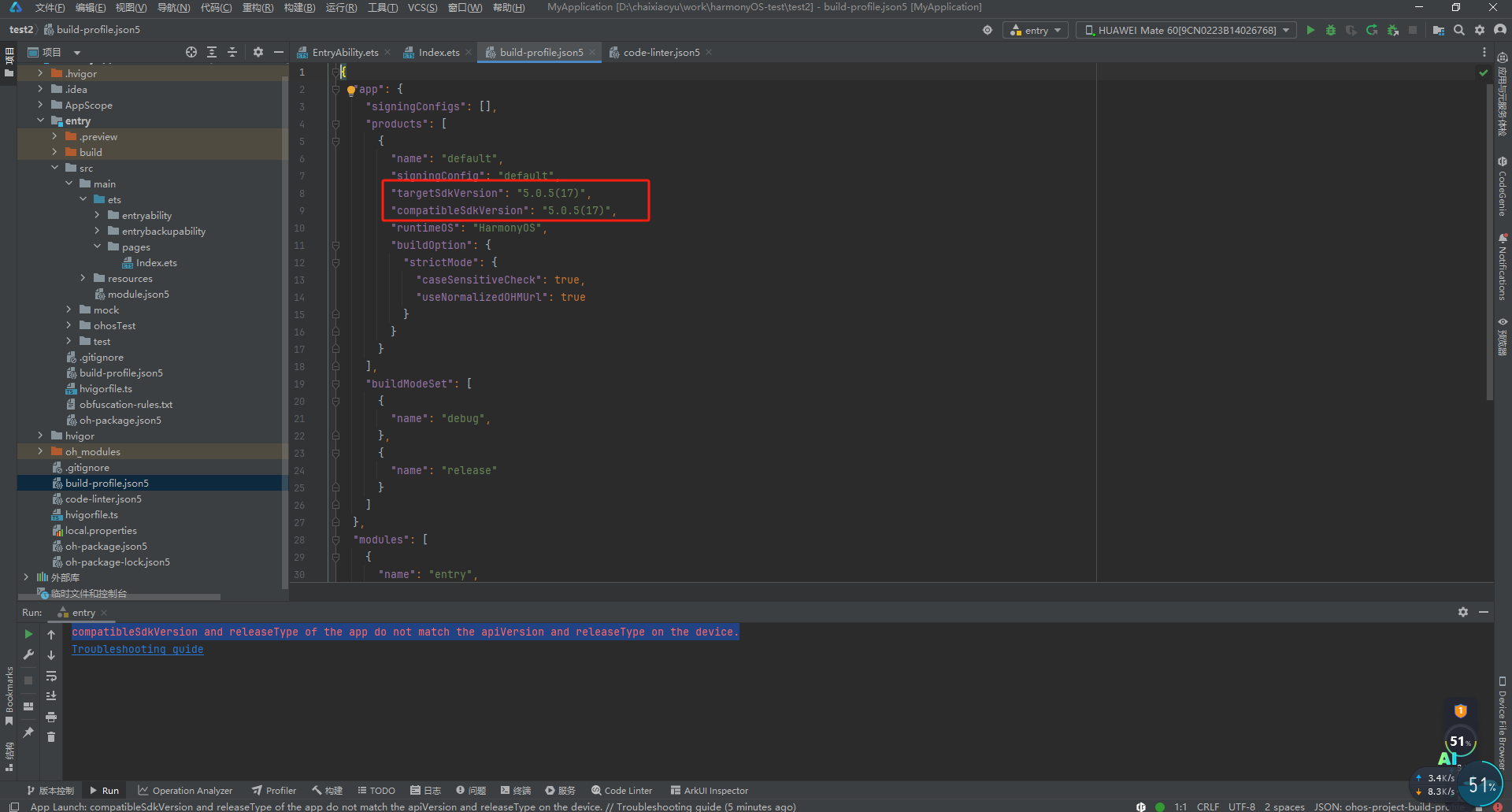Expand the resources folder
This screenshot has width=1512, height=812.
[x=83, y=278]
